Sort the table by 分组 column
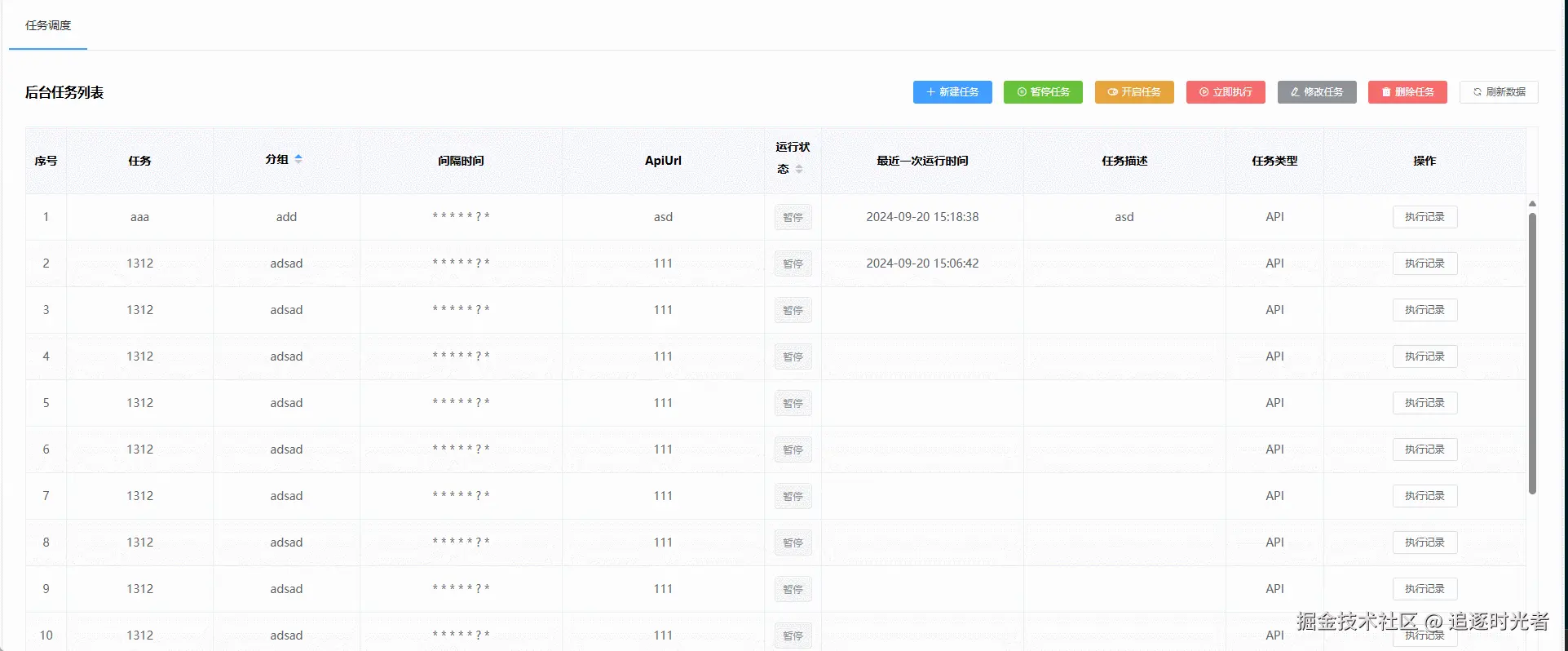The image size is (1568, 651). (298, 159)
